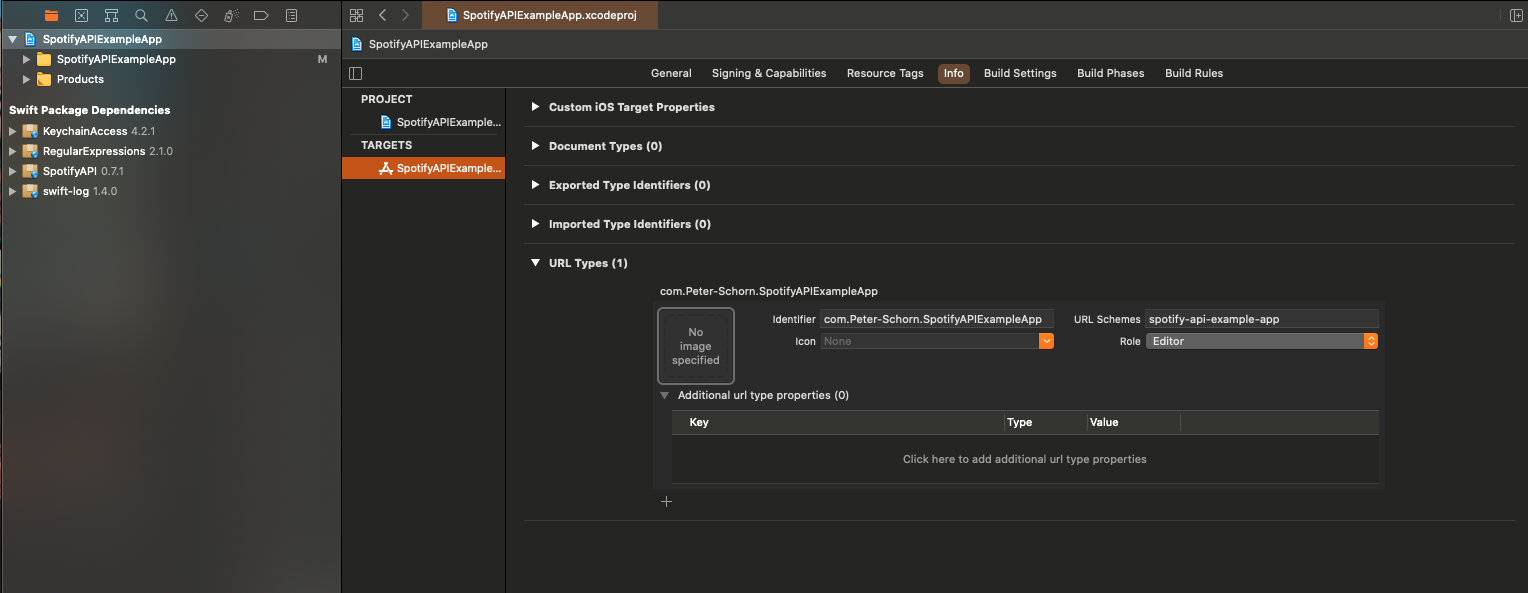The width and height of the screenshot is (1528, 593).
Task: Click the target app icon under TARGETS
Action: pos(386,168)
